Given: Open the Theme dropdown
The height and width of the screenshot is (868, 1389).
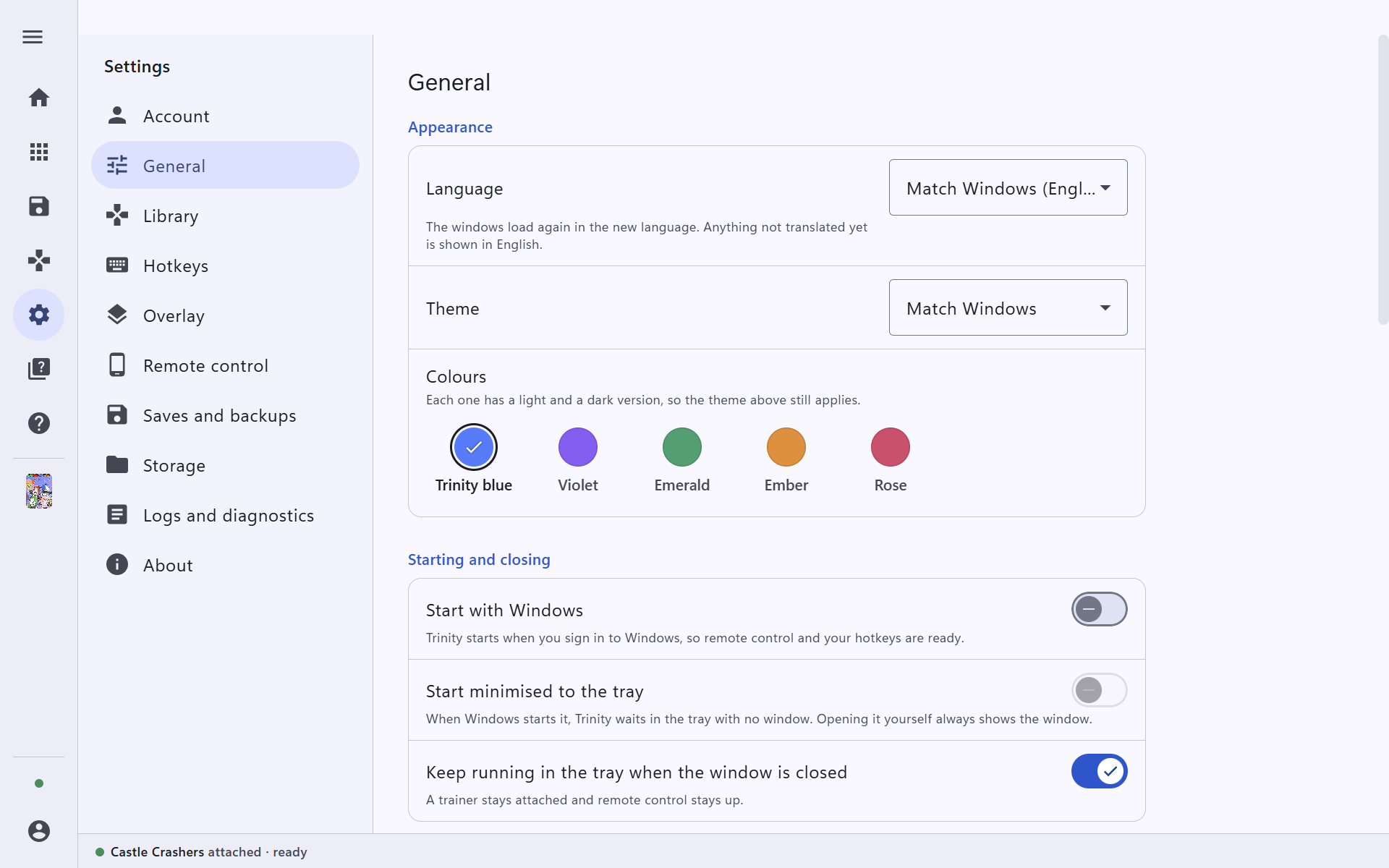Looking at the screenshot, I should pos(1008,307).
